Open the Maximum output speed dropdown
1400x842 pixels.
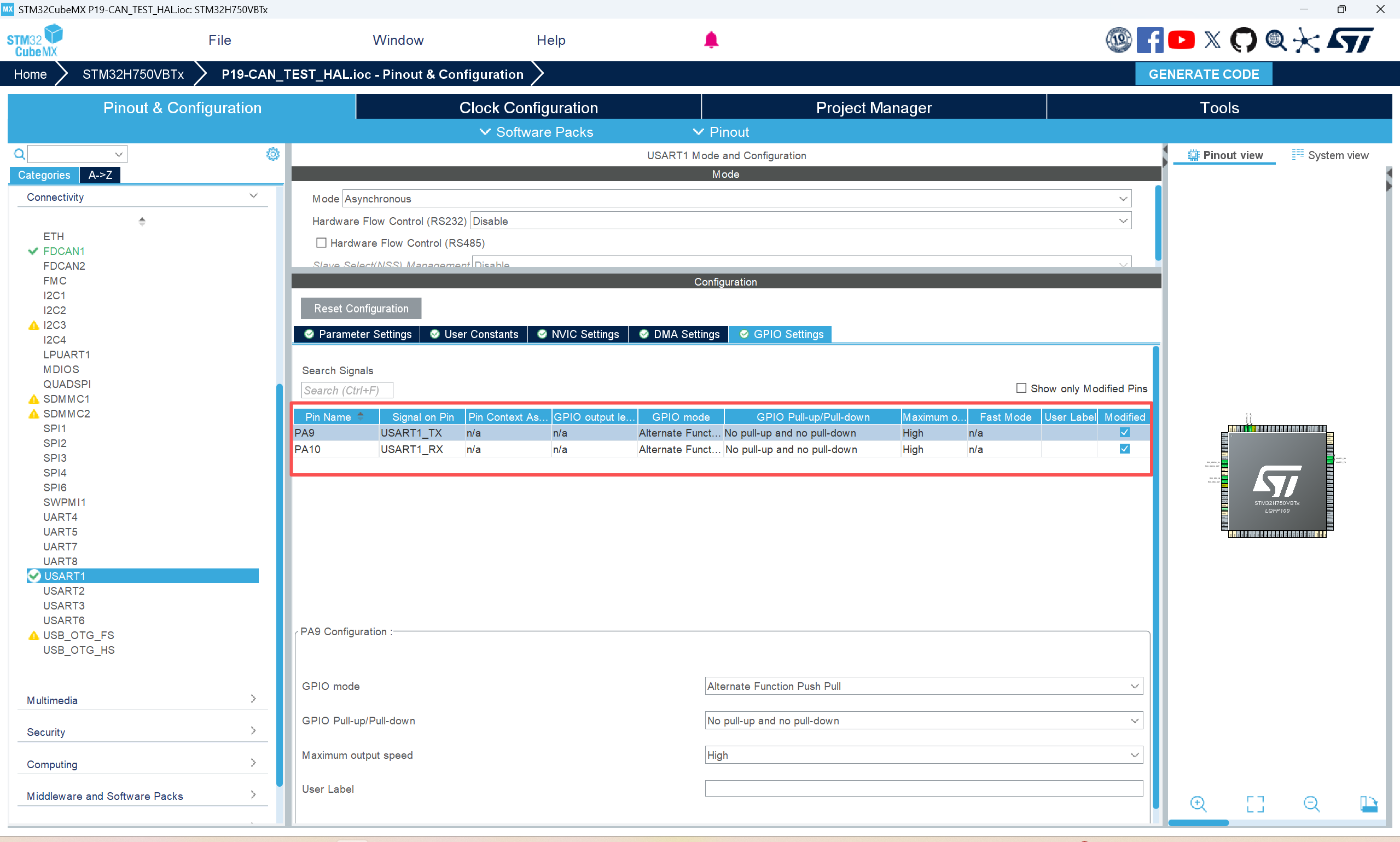pos(923,755)
